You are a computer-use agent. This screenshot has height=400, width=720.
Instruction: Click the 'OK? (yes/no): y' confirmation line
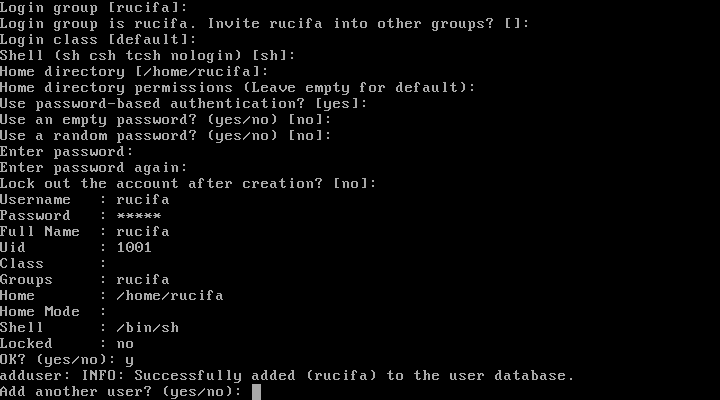pos(67,360)
